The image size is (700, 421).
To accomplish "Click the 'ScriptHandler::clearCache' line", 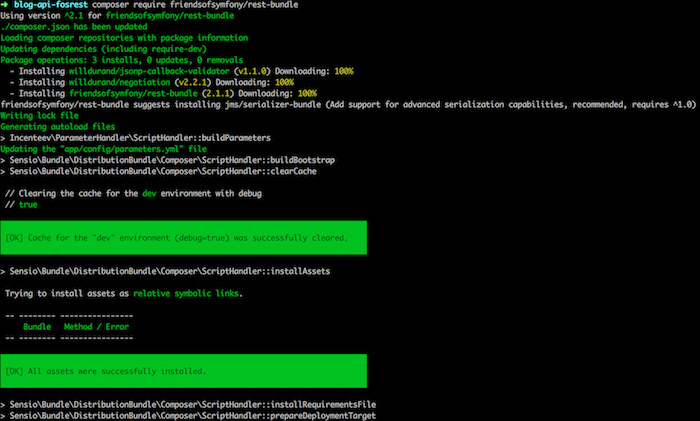I will (x=158, y=171).
